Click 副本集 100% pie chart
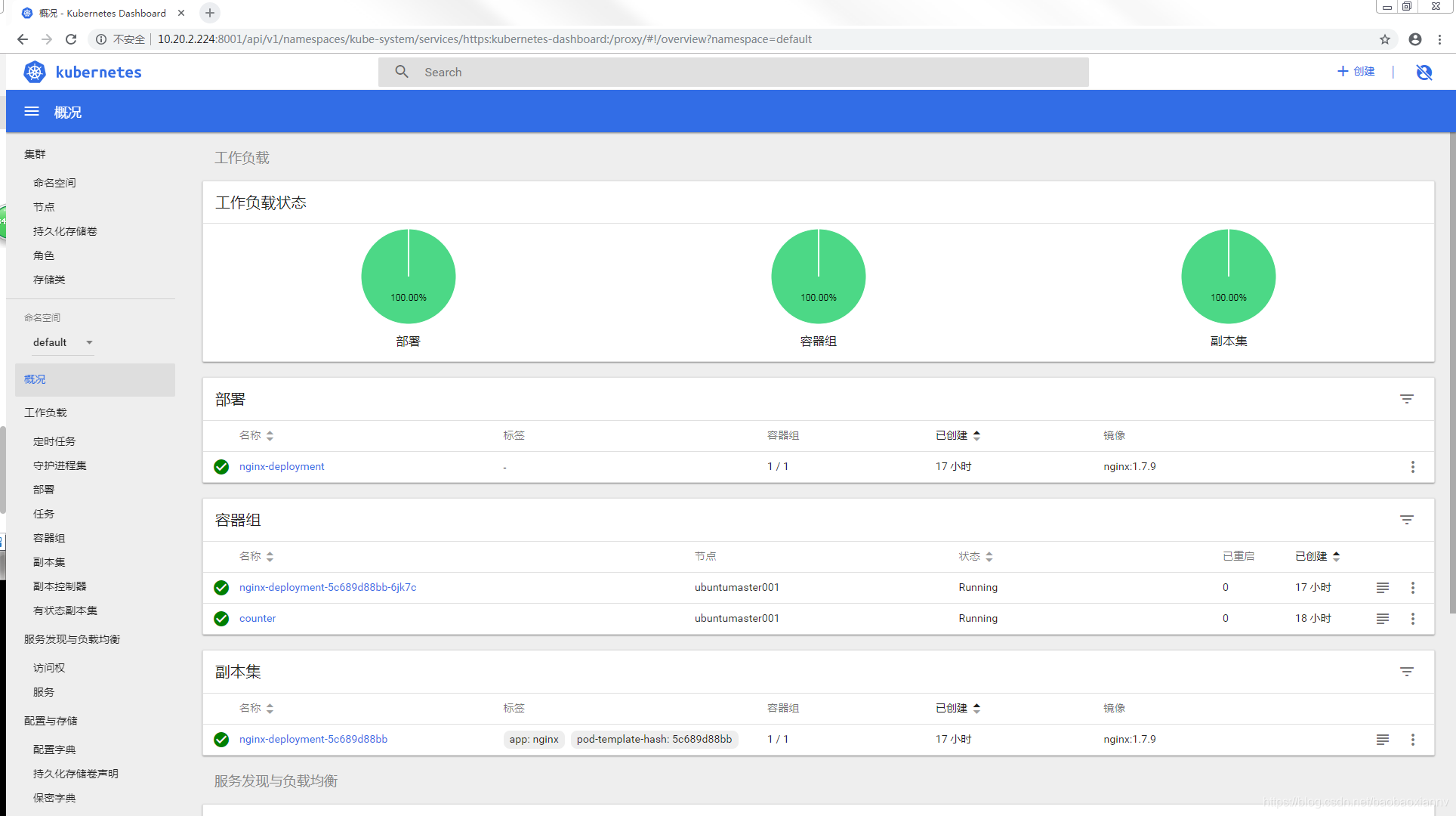 1229,277
